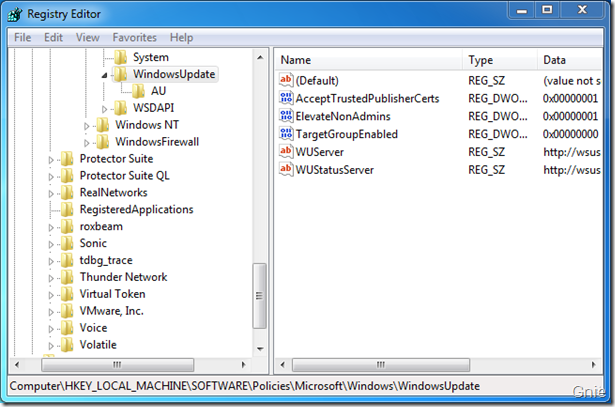Screen dimensions: 615x407
Task: Open the Edit menu
Action: pos(53,38)
